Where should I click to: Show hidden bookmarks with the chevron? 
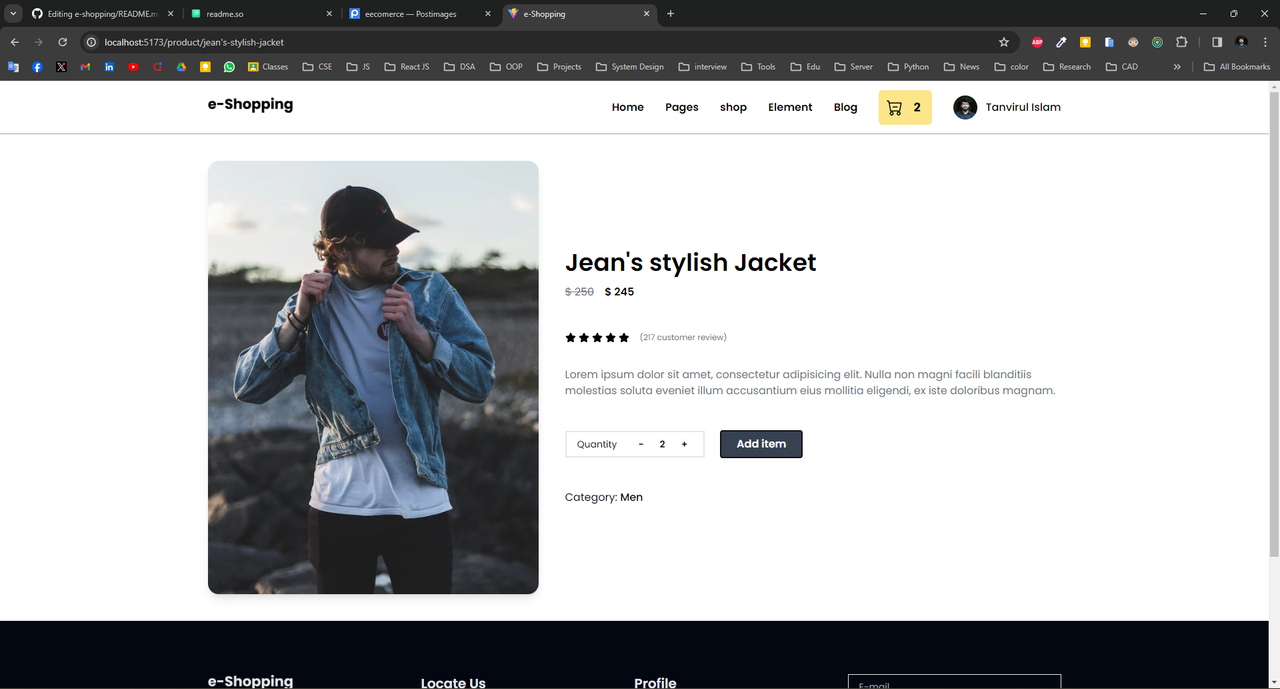click(x=1177, y=67)
